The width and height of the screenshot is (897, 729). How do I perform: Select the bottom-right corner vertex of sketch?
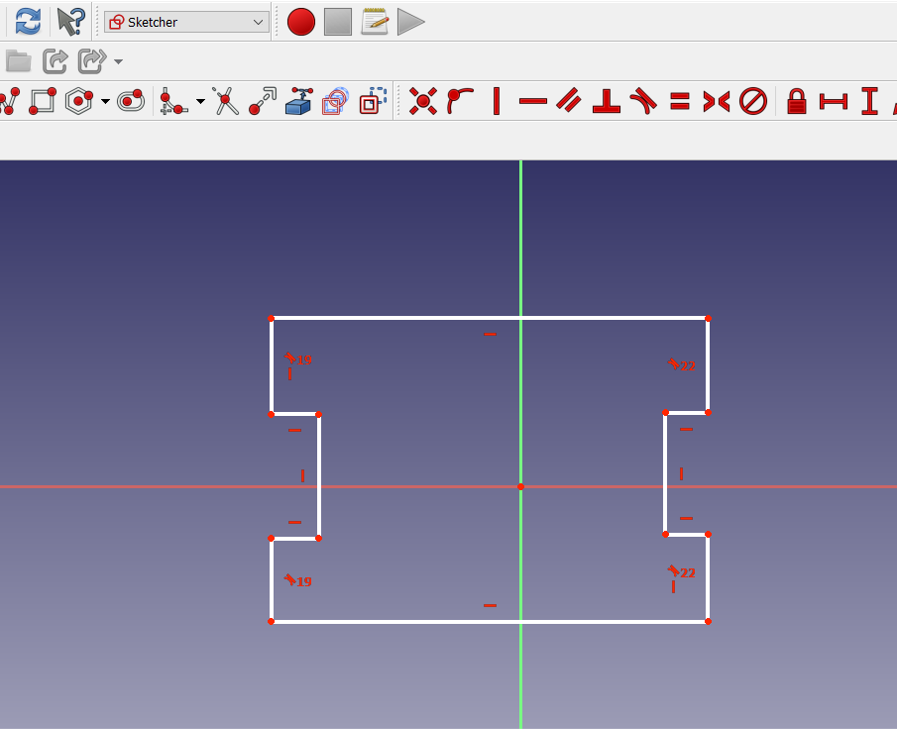[x=708, y=621]
